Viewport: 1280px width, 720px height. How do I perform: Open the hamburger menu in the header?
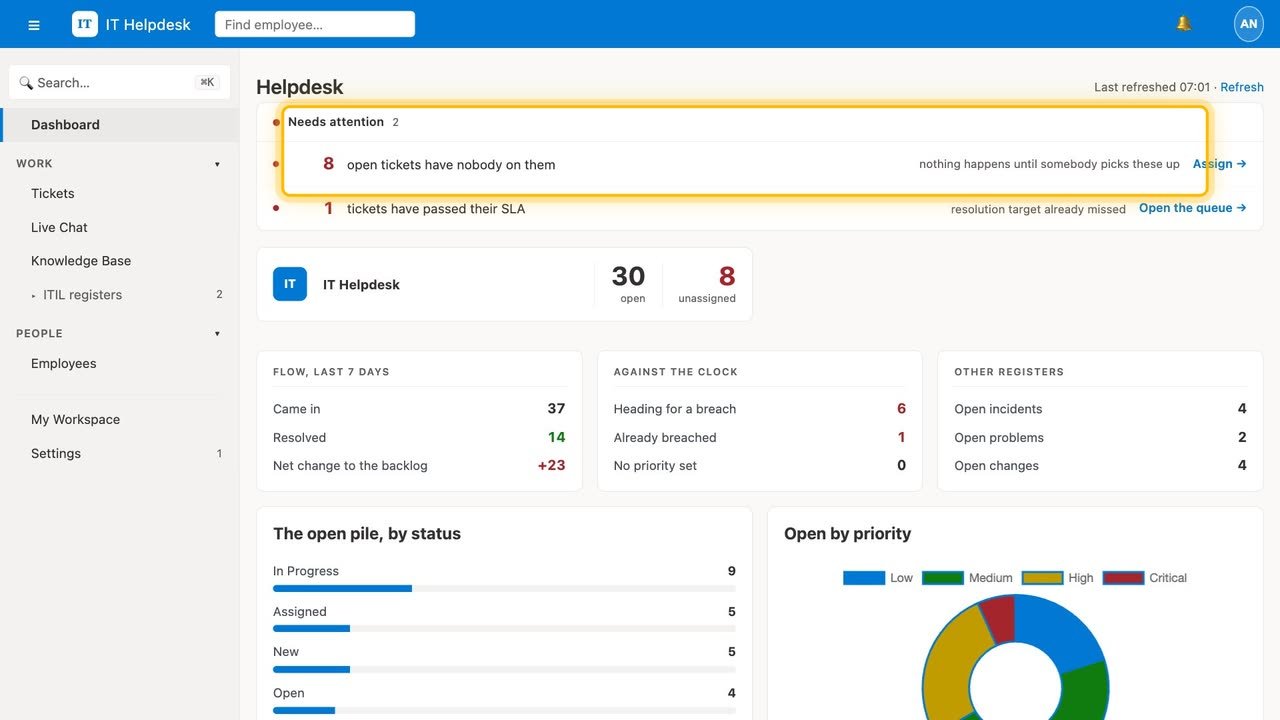pos(34,25)
